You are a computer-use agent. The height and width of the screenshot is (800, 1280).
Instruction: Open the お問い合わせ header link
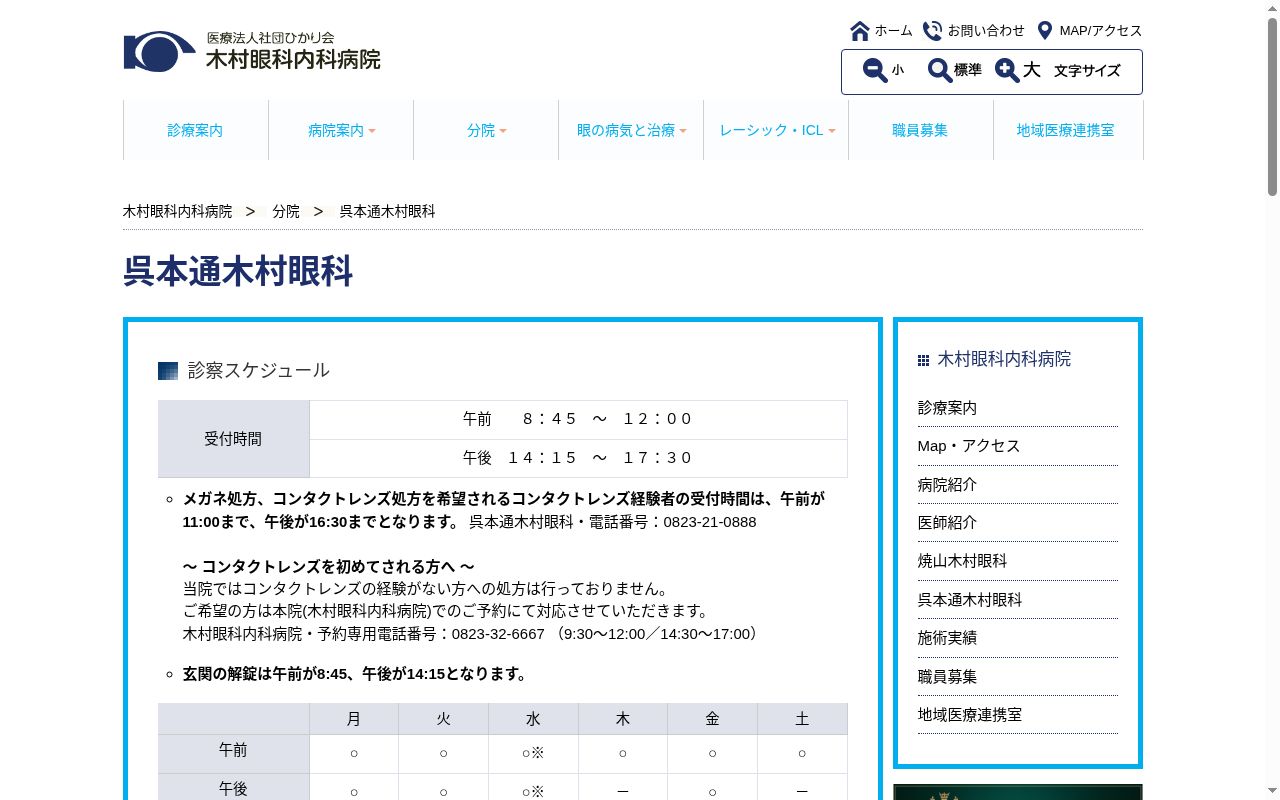click(986, 31)
